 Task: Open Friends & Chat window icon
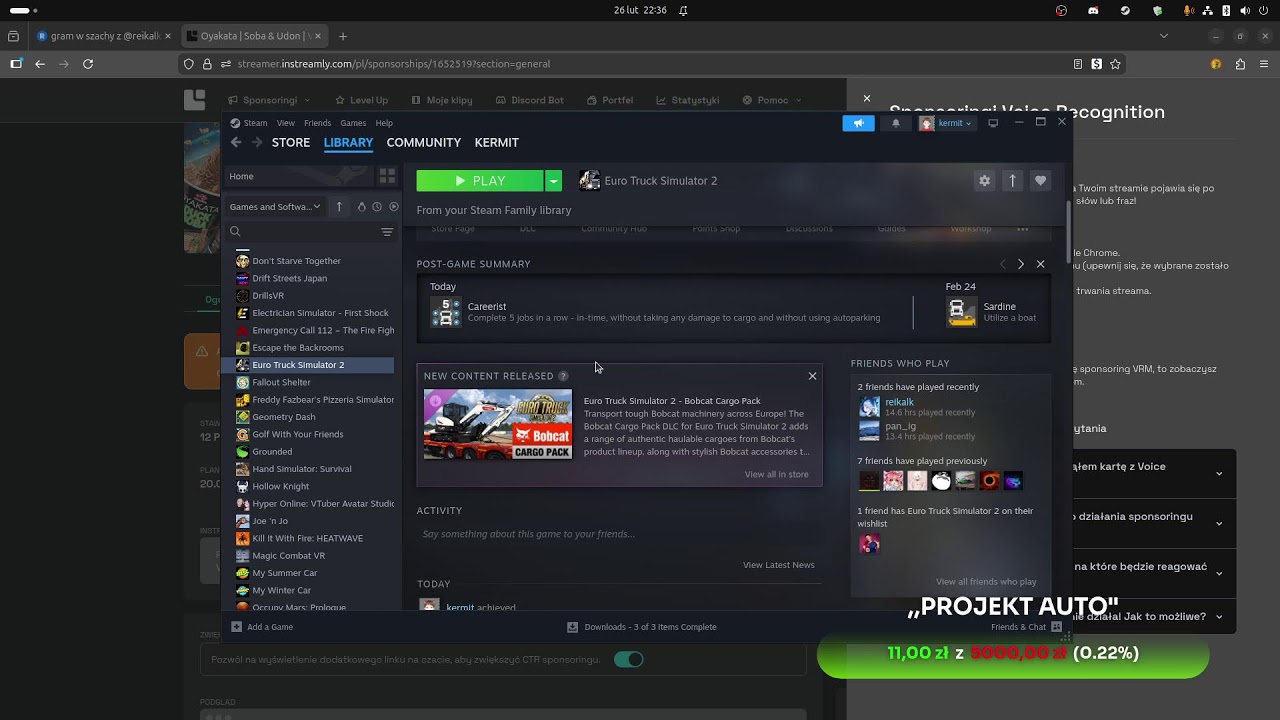click(1056, 627)
